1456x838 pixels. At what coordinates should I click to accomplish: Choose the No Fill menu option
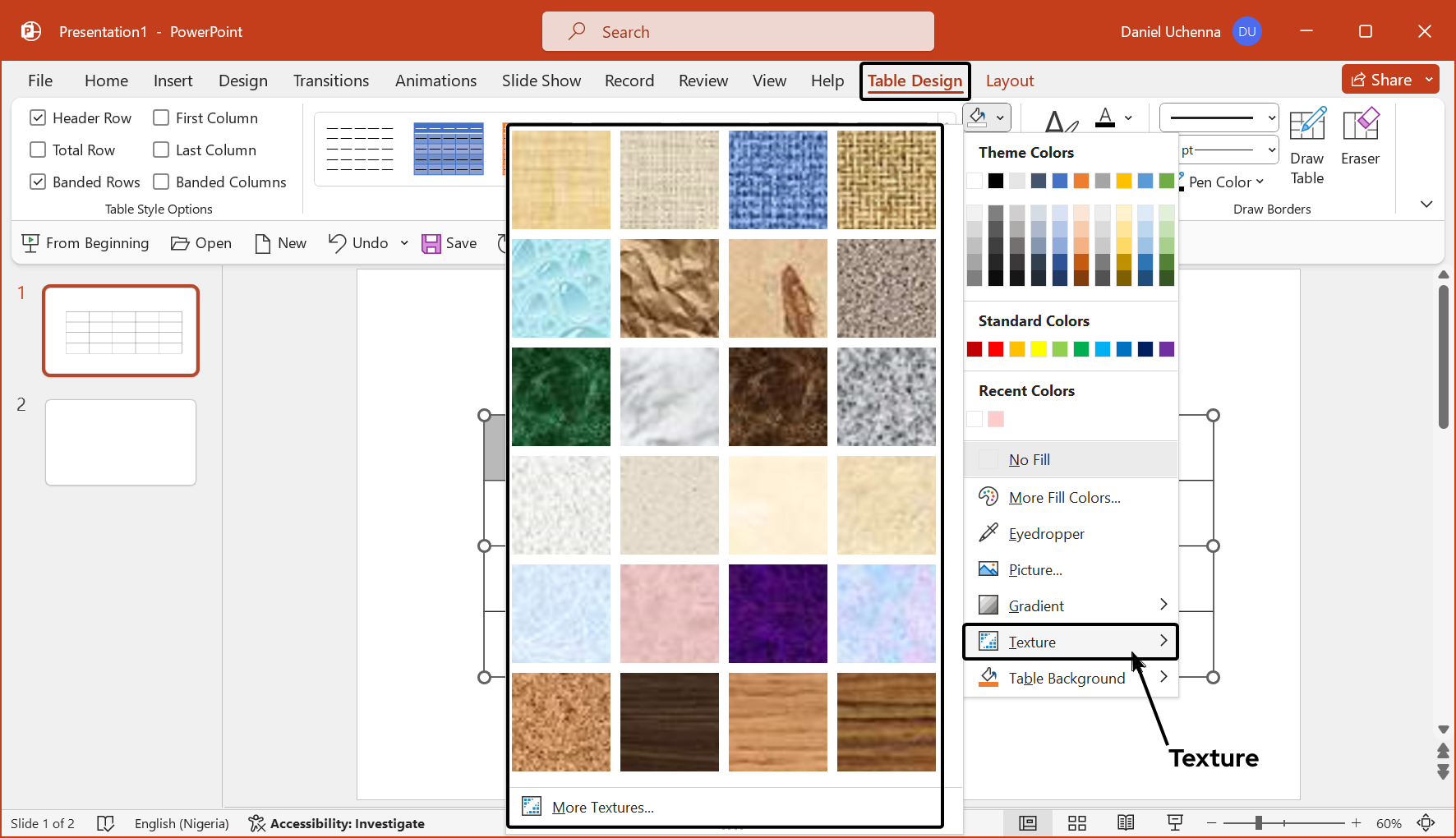1029,460
